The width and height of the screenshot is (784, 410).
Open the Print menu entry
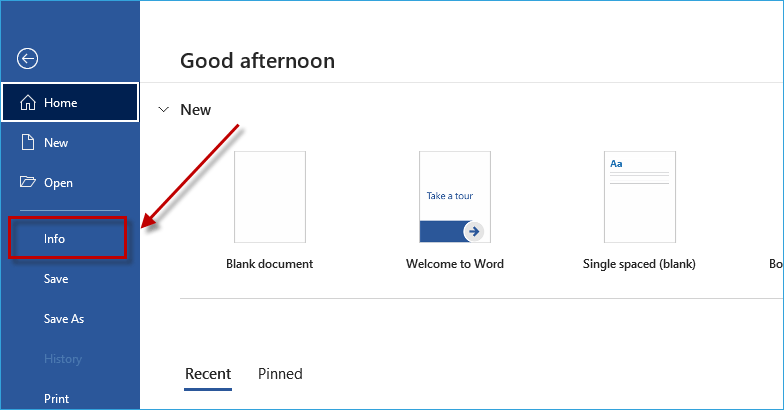tap(56, 398)
